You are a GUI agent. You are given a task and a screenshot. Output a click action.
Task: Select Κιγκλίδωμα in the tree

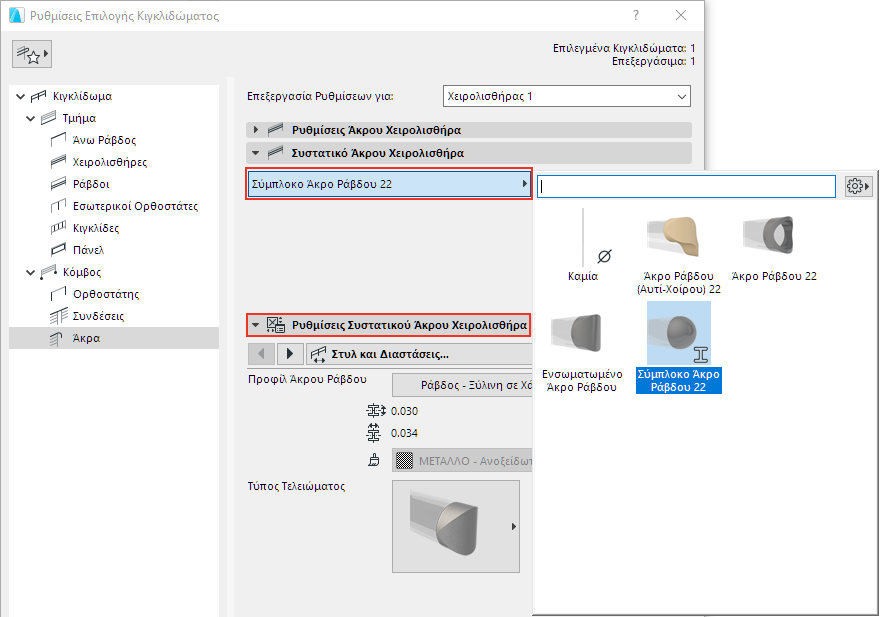pyautogui.click(x=82, y=96)
